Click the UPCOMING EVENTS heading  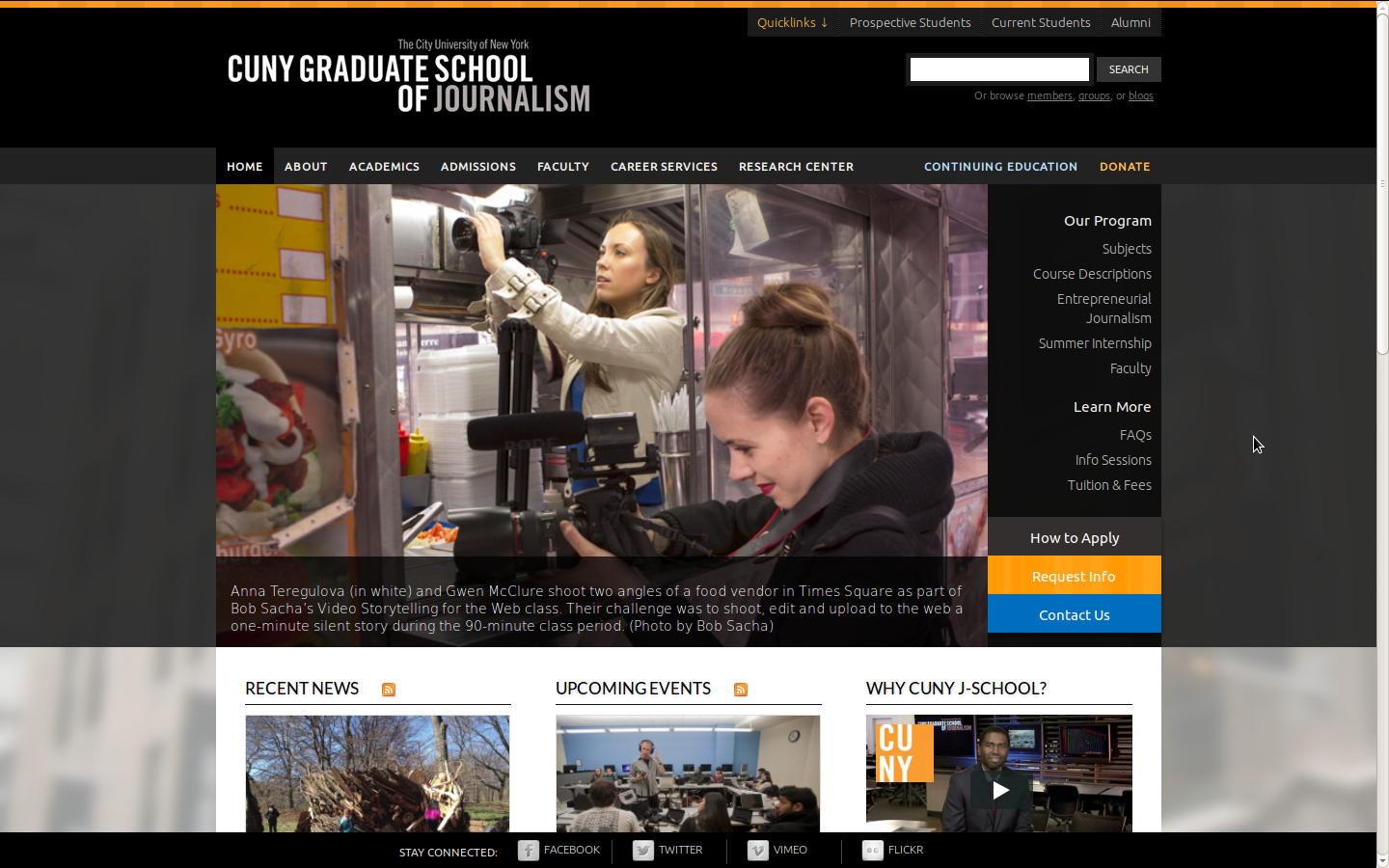[x=633, y=689]
